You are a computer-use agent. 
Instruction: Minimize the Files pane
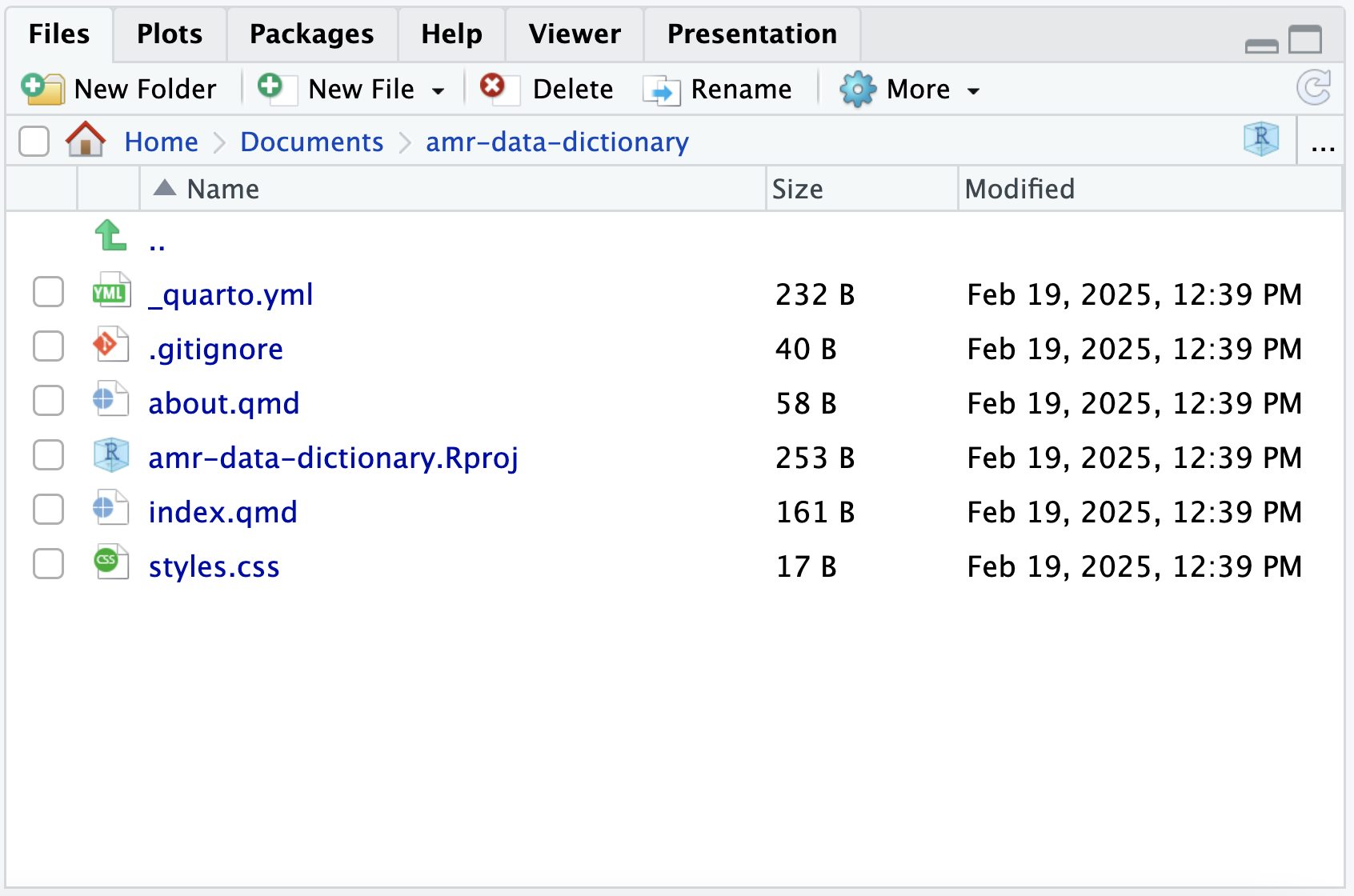click(1262, 45)
